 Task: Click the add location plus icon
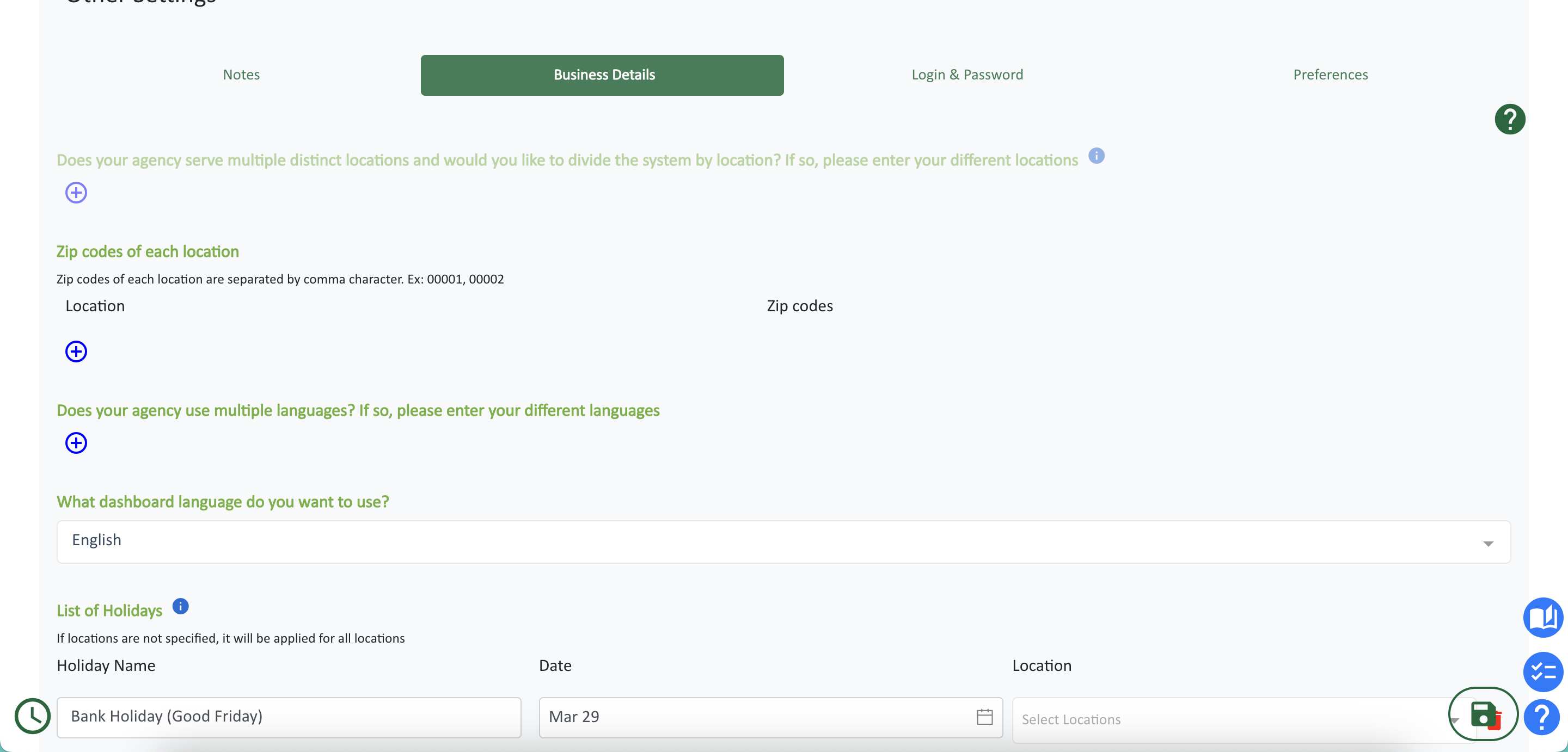point(76,193)
